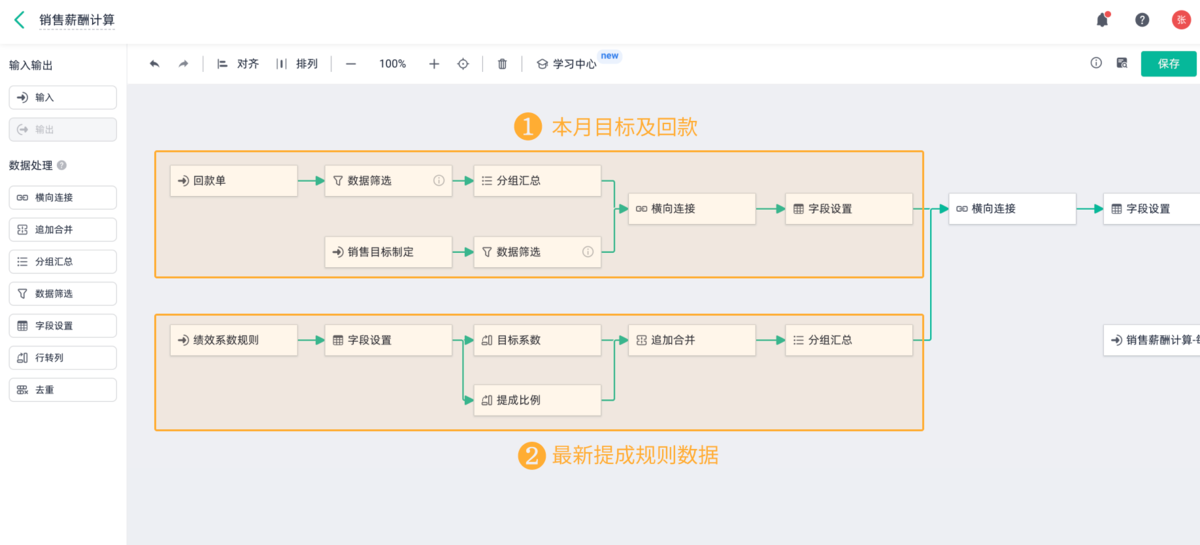Select the 回款单 input node
The image size is (1200, 545).
pyautogui.click(x=233, y=181)
